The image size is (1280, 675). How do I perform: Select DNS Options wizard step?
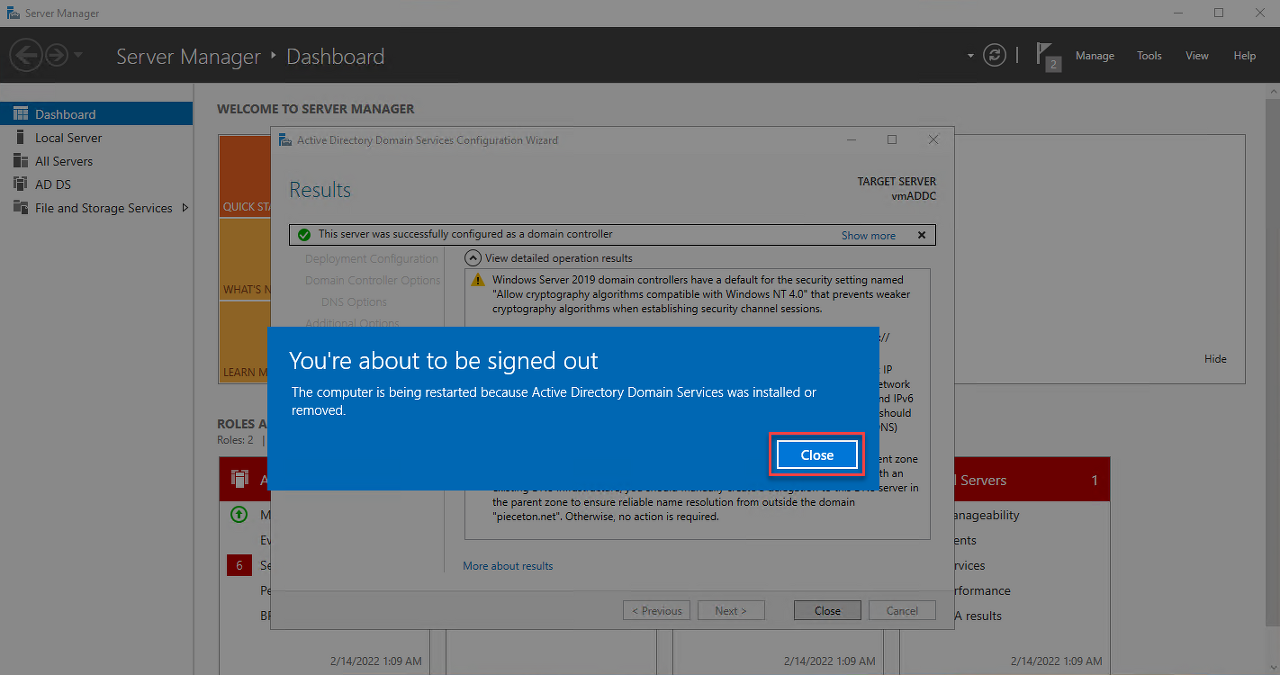tap(354, 302)
